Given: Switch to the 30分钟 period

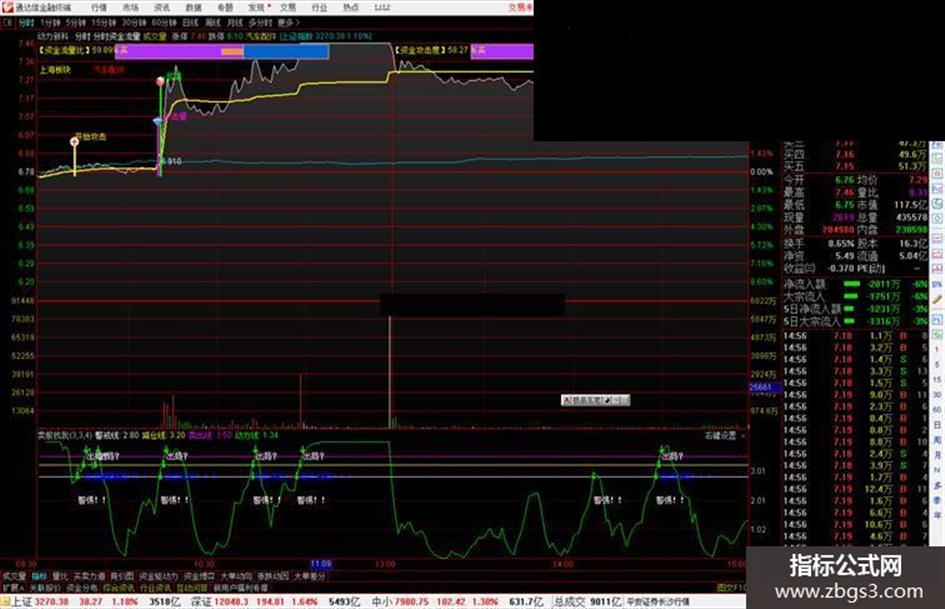Looking at the screenshot, I should [133, 23].
